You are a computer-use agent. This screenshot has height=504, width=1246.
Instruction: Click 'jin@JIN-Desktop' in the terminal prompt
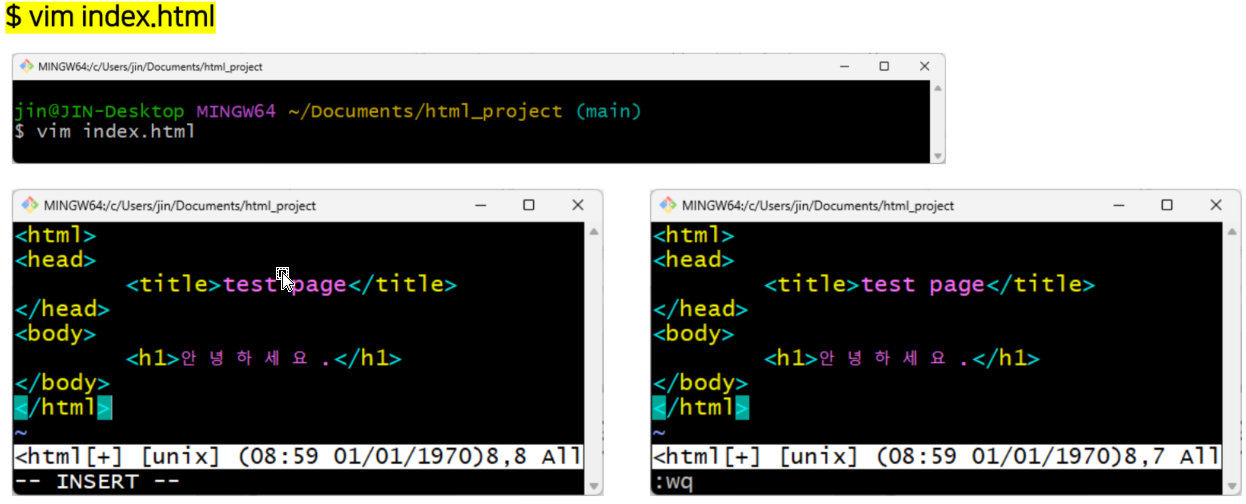click(100, 111)
